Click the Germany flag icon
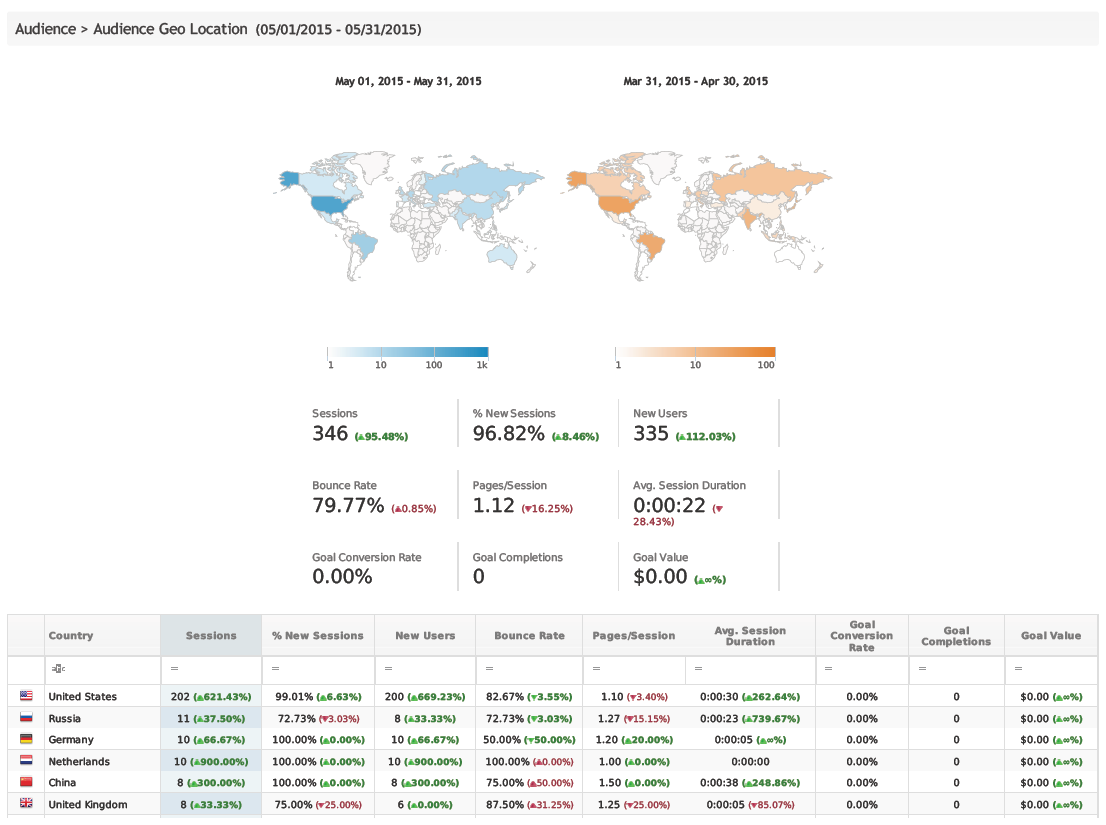1106x825 pixels. (x=26, y=739)
